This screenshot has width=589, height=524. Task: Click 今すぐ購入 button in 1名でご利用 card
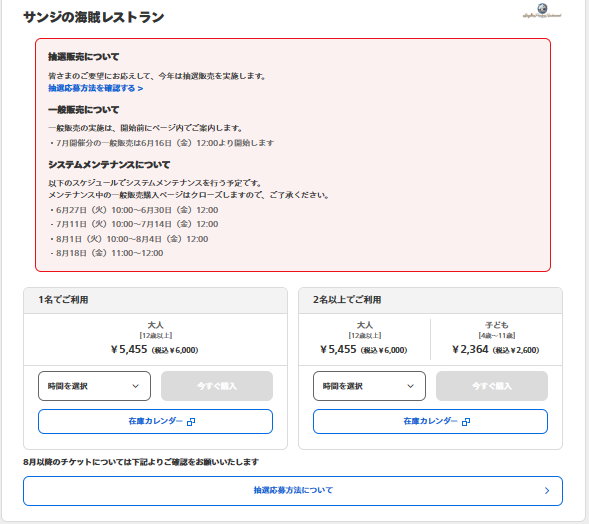click(217, 386)
